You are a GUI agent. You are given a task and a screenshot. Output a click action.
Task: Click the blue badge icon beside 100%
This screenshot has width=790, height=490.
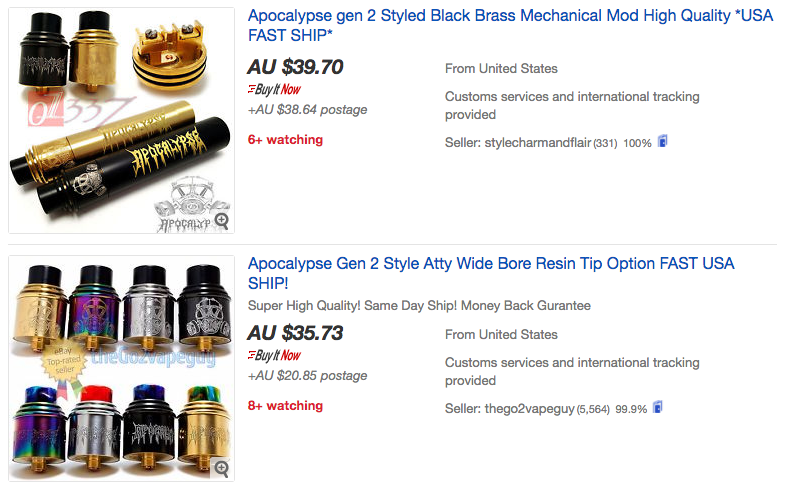point(662,142)
